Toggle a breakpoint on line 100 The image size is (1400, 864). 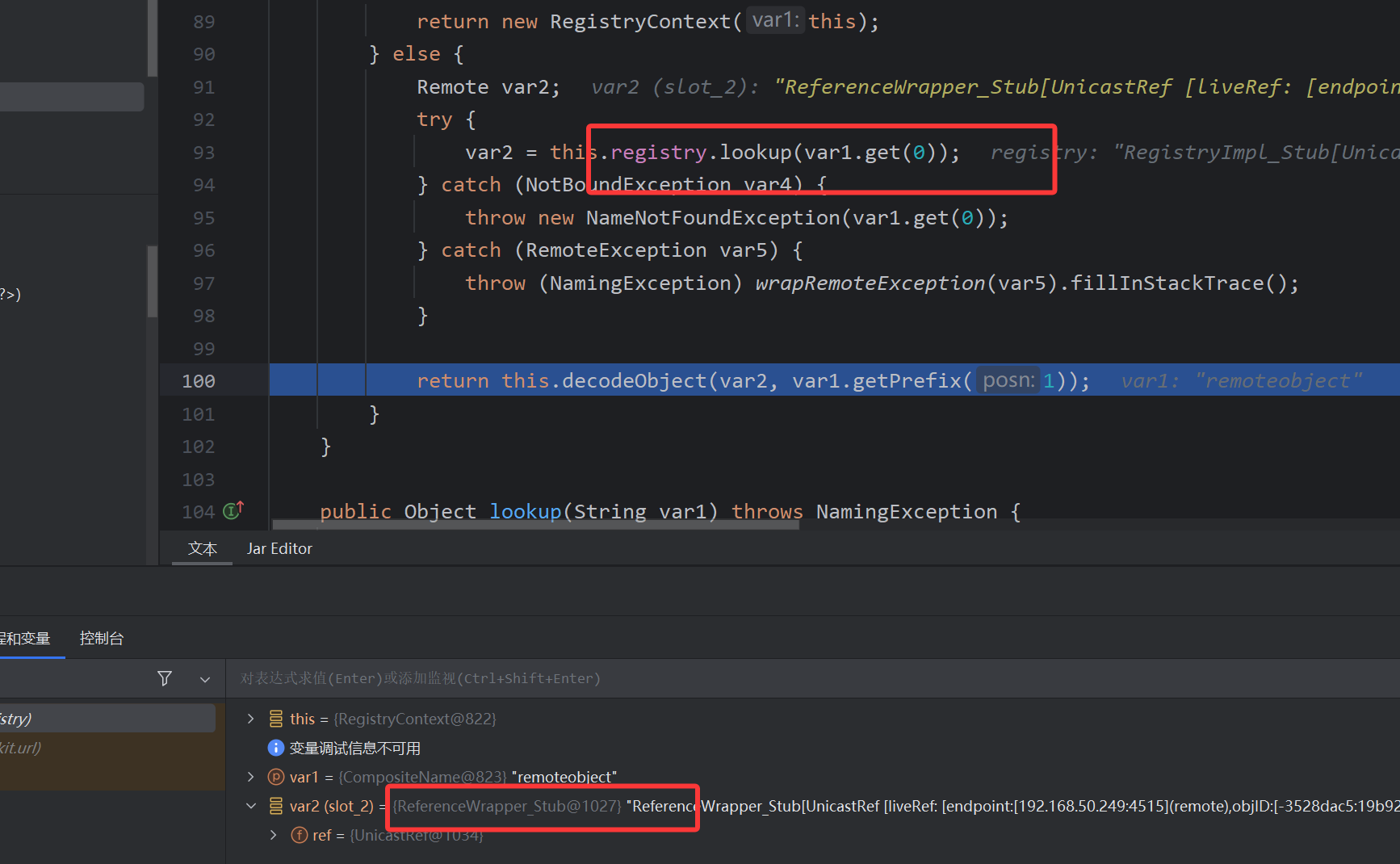click(x=199, y=381)
